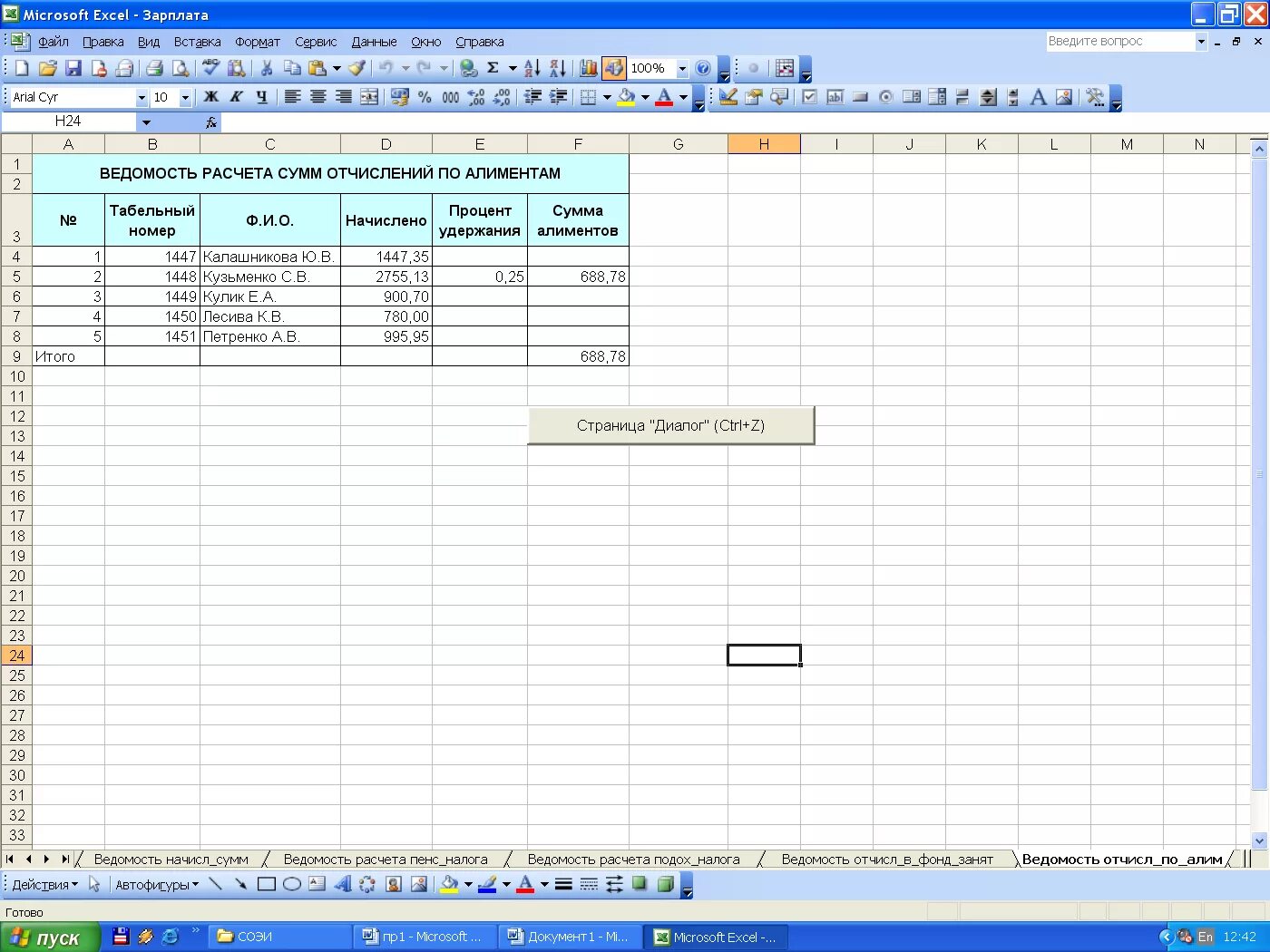The height and width of the screenshot is (952, 1270).
Task: Click the Open folder icon
Action: [x=48, y=68]
